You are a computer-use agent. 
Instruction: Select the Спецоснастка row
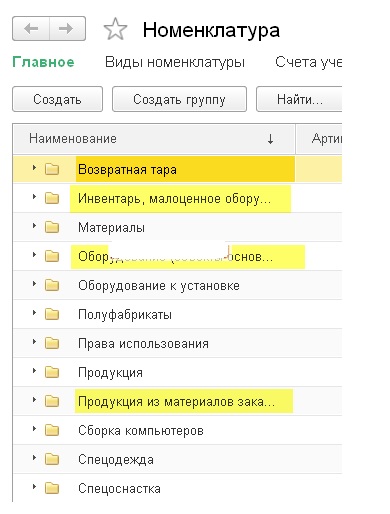pos(178,488)
